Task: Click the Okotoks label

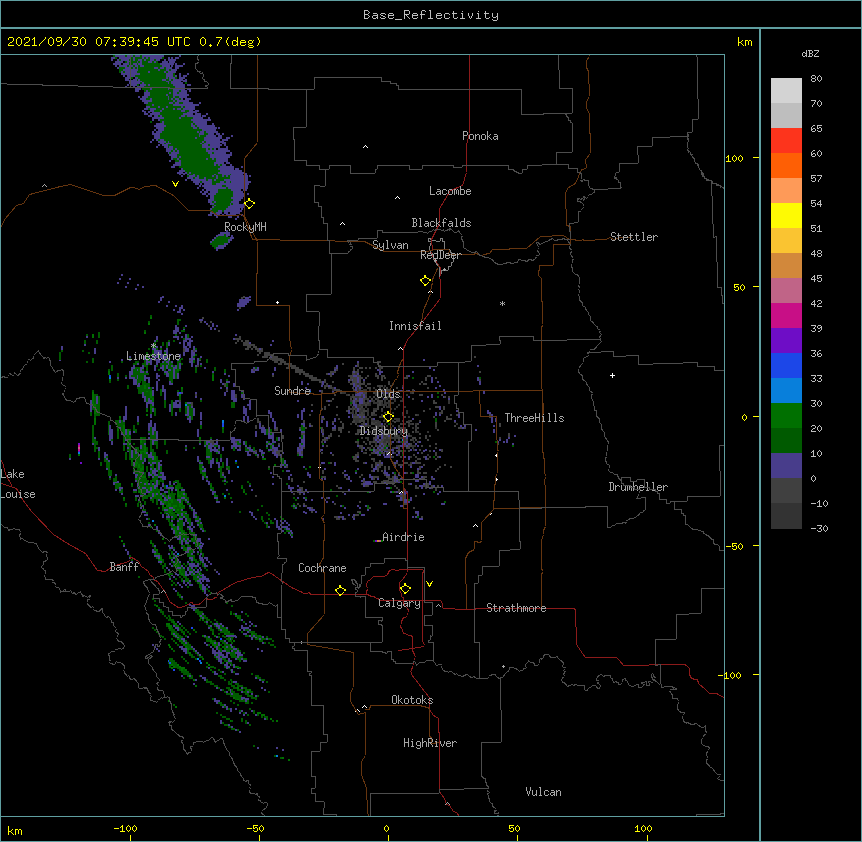Action: coord(412,700)
